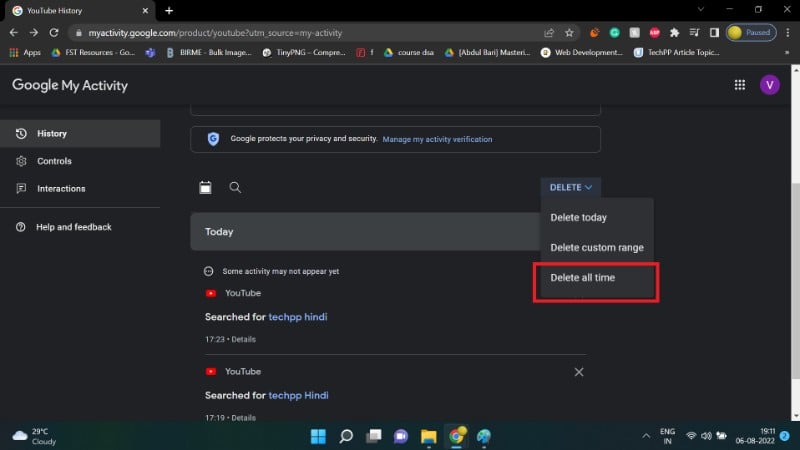Click the Google My Activity logo

click(x=70, y=85)
